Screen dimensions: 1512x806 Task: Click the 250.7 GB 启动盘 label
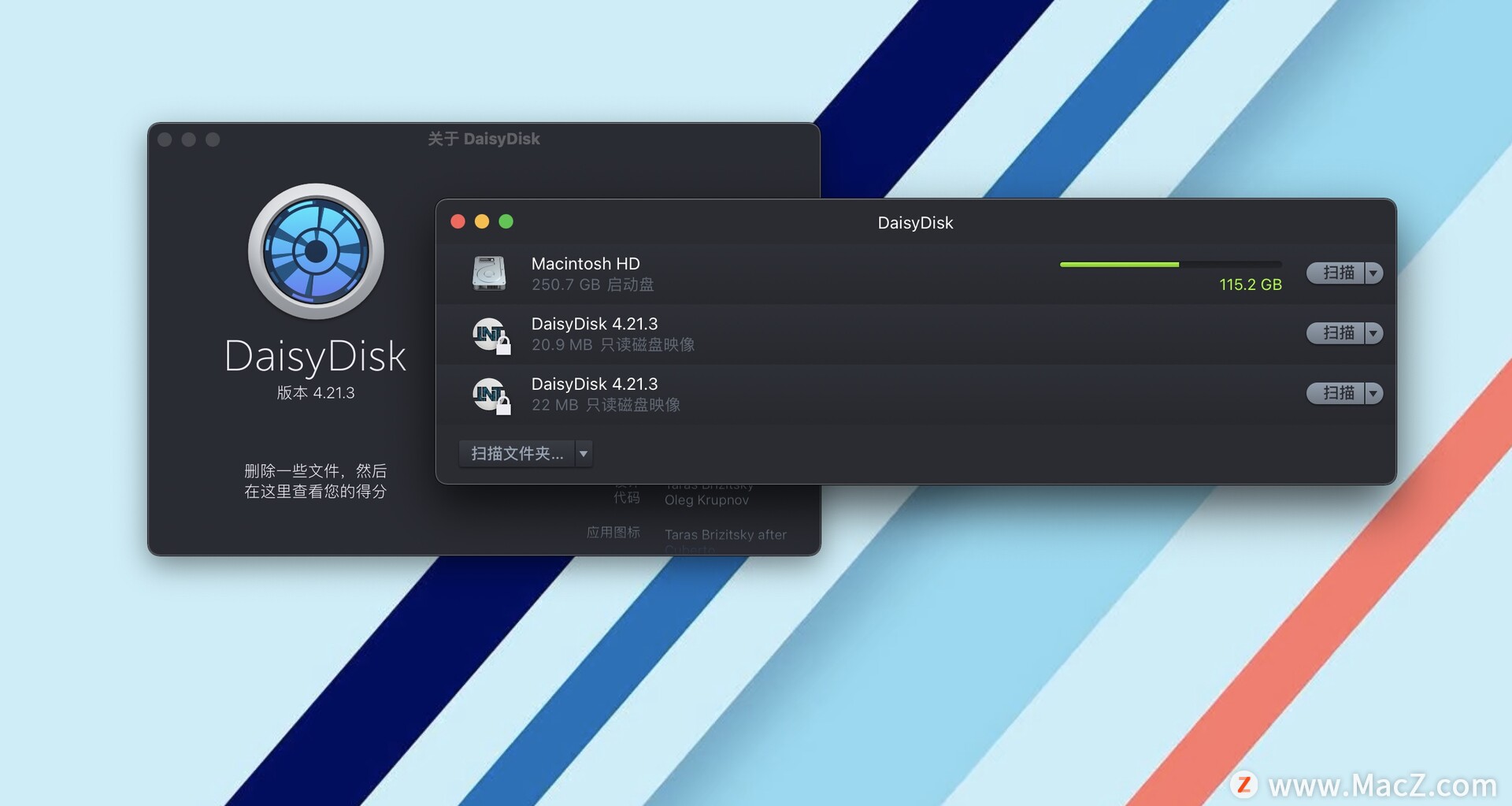click(592, 284)
